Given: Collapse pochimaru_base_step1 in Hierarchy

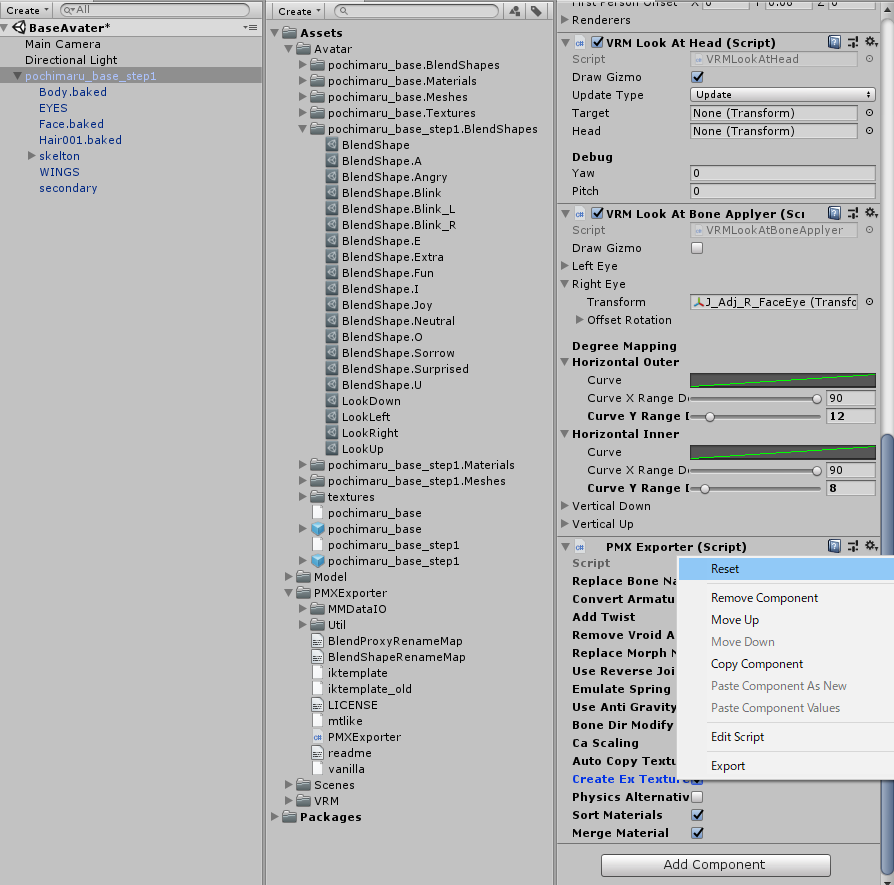Looking at the screenshot, I should click(x=17, y=76).
